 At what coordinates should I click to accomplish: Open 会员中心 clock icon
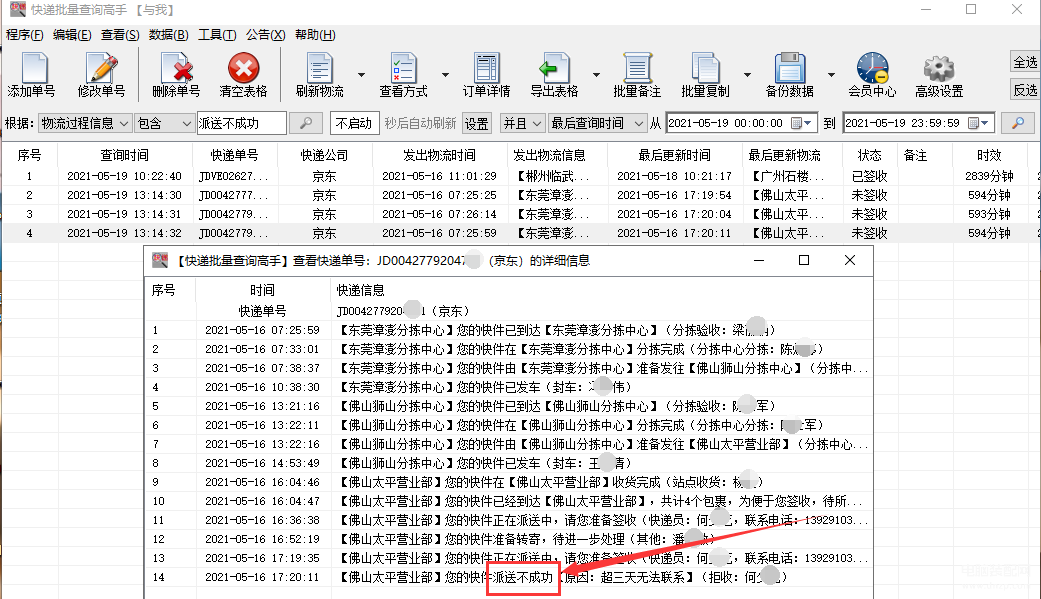click(871, 70)
